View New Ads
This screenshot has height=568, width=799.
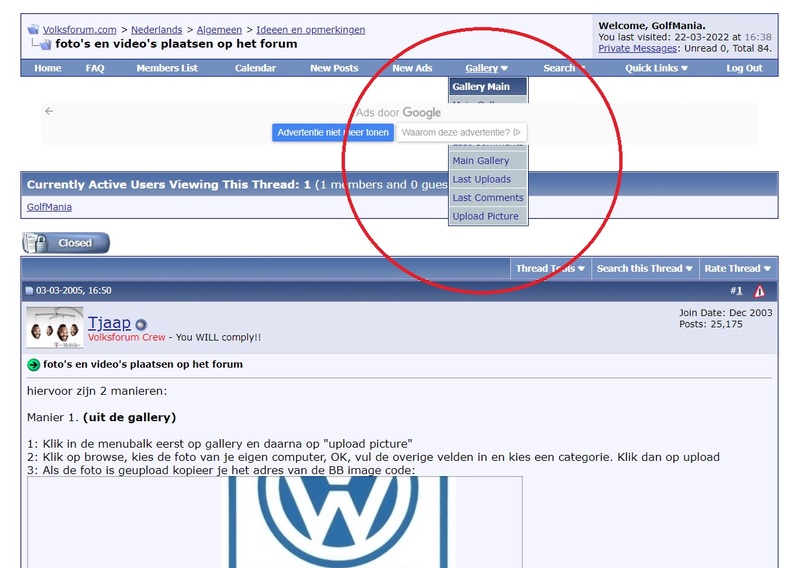coord(412,68)
